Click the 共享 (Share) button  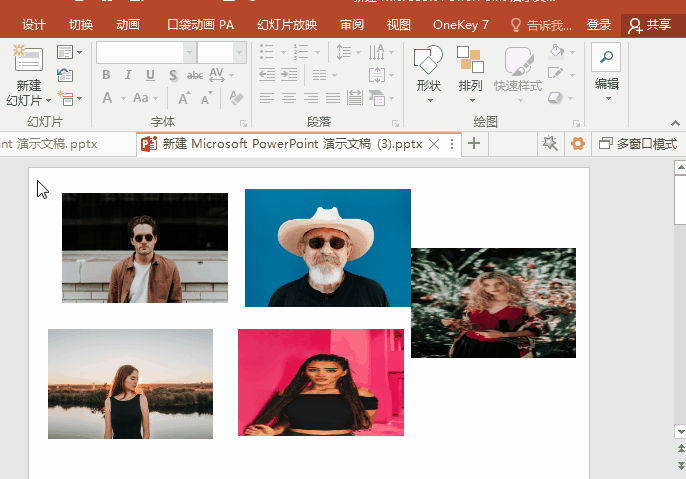(x=650, y=24)
